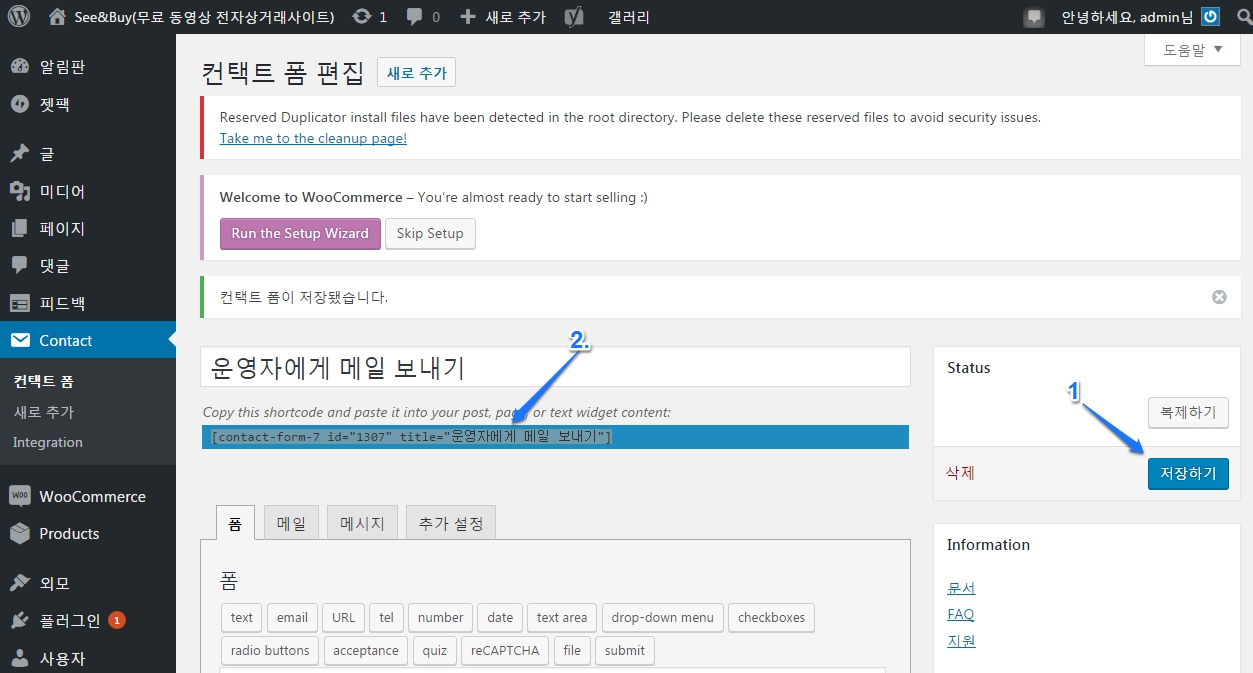Open the notifications icon beside the admin greeting
Screen dimensions: 1253x673
click(x=1034, y=17)
